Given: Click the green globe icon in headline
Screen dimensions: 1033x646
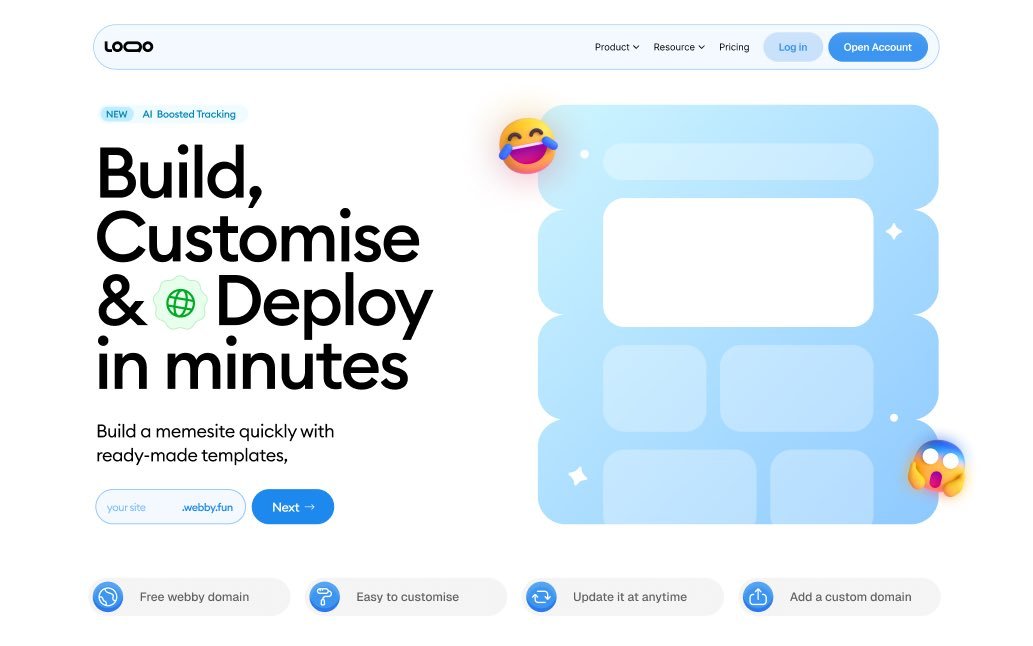Looking at the screenshot, I should coord(180,303).
